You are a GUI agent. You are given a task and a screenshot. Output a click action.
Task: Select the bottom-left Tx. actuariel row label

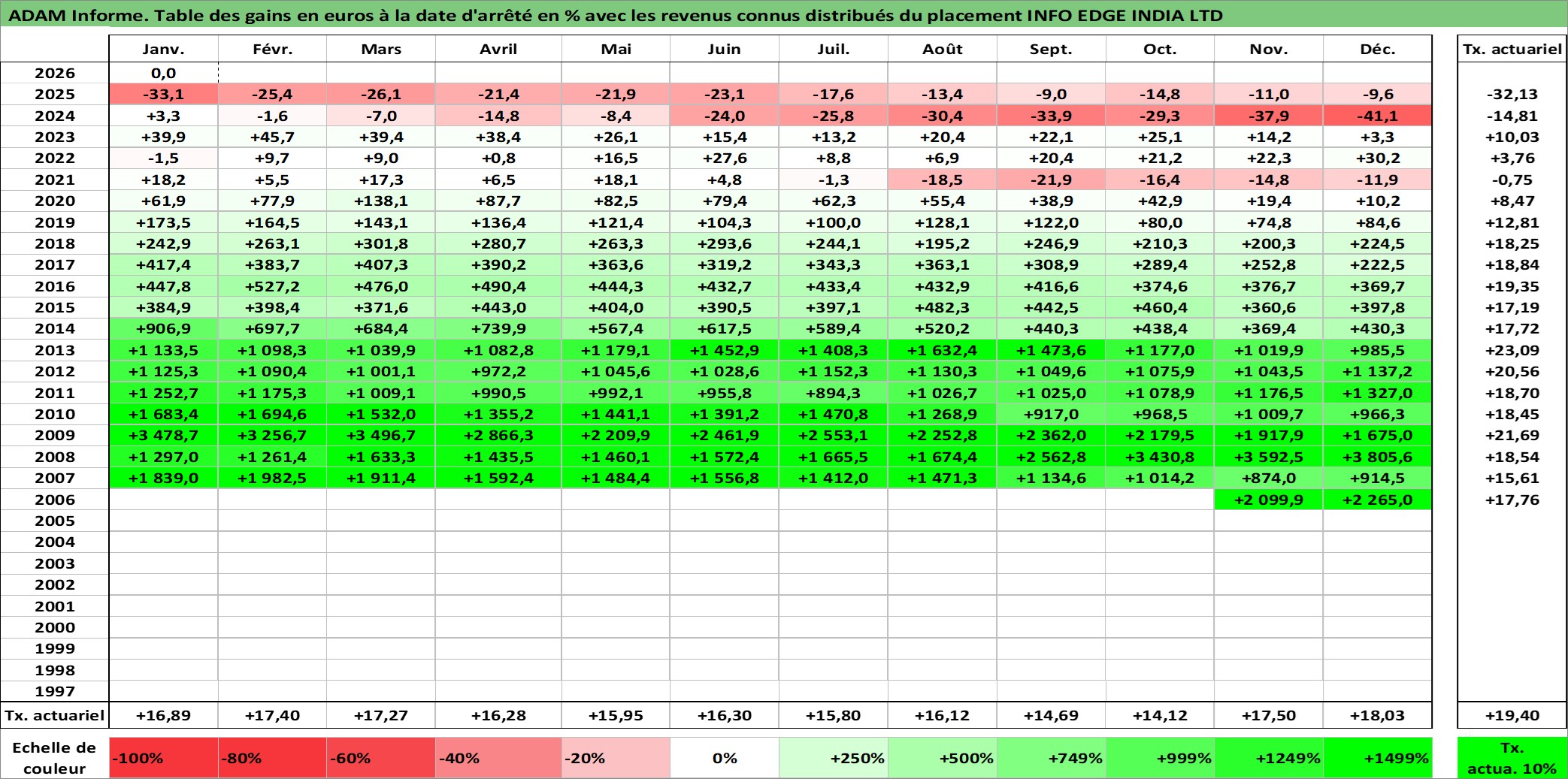point(55,715)
